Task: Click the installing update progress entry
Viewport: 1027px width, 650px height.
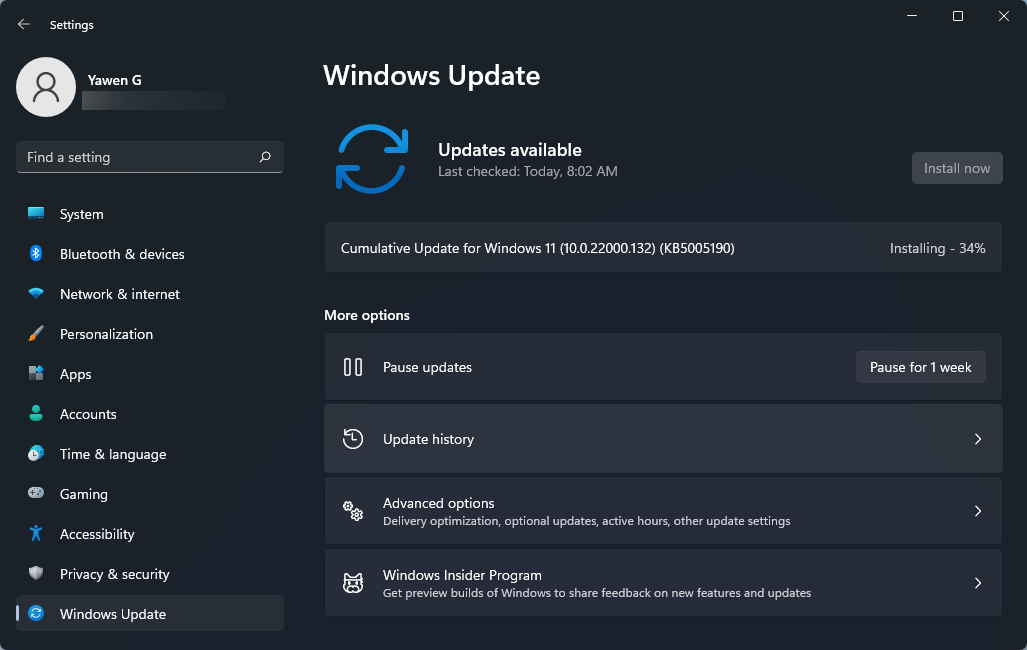Action: (x=663, y=247)
